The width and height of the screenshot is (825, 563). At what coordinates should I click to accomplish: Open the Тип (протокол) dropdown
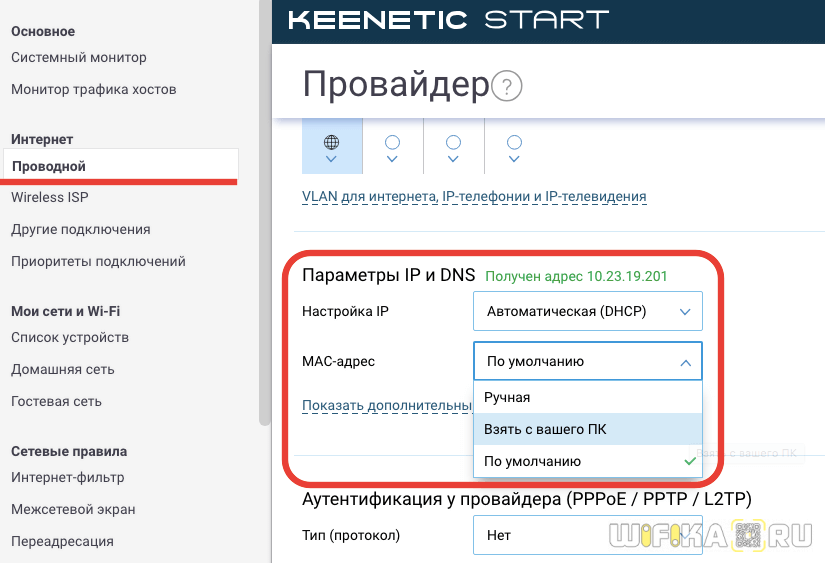(x=587, y=535)
